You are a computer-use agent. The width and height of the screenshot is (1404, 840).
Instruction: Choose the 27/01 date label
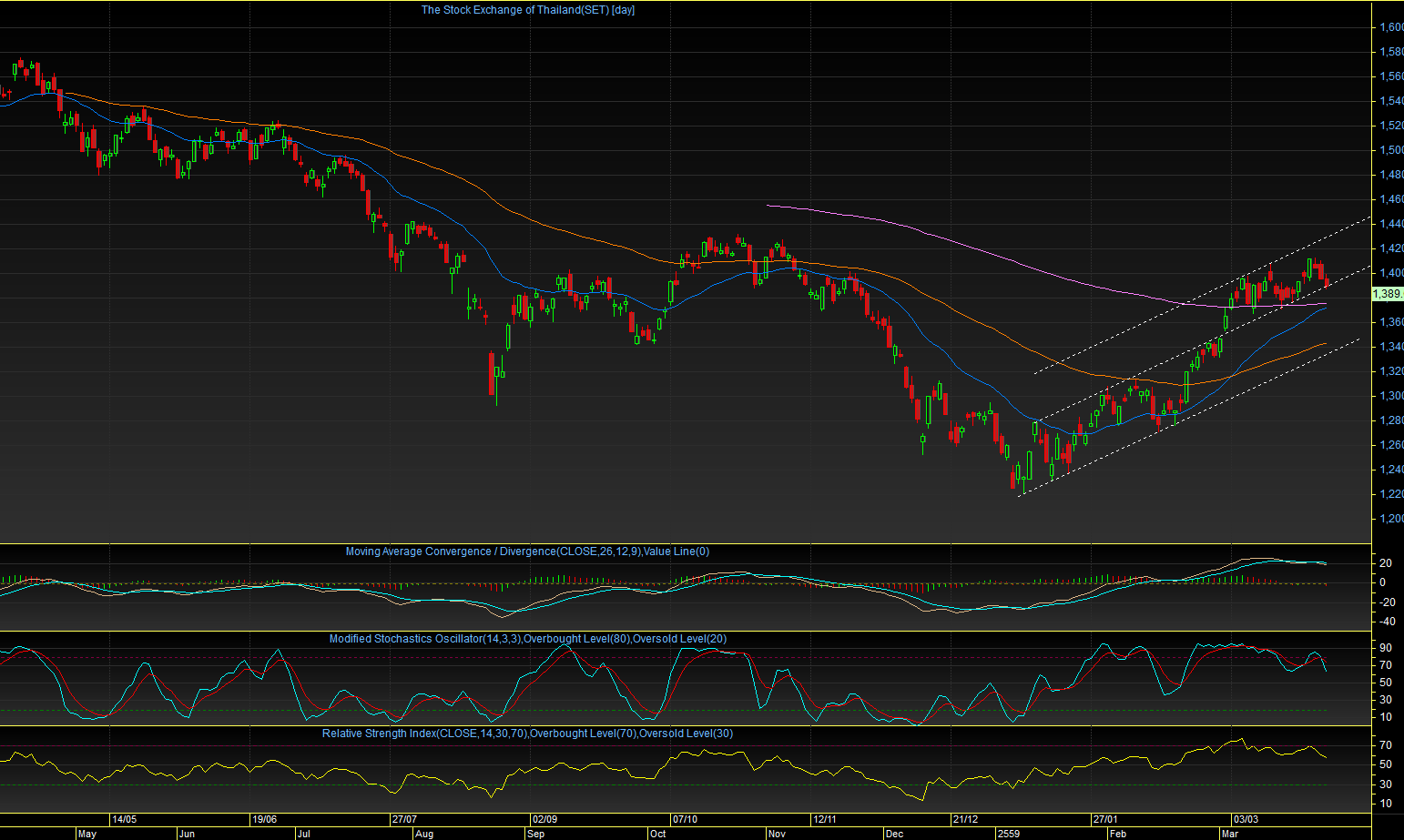pyautogui.click(x=1105, y=819)
